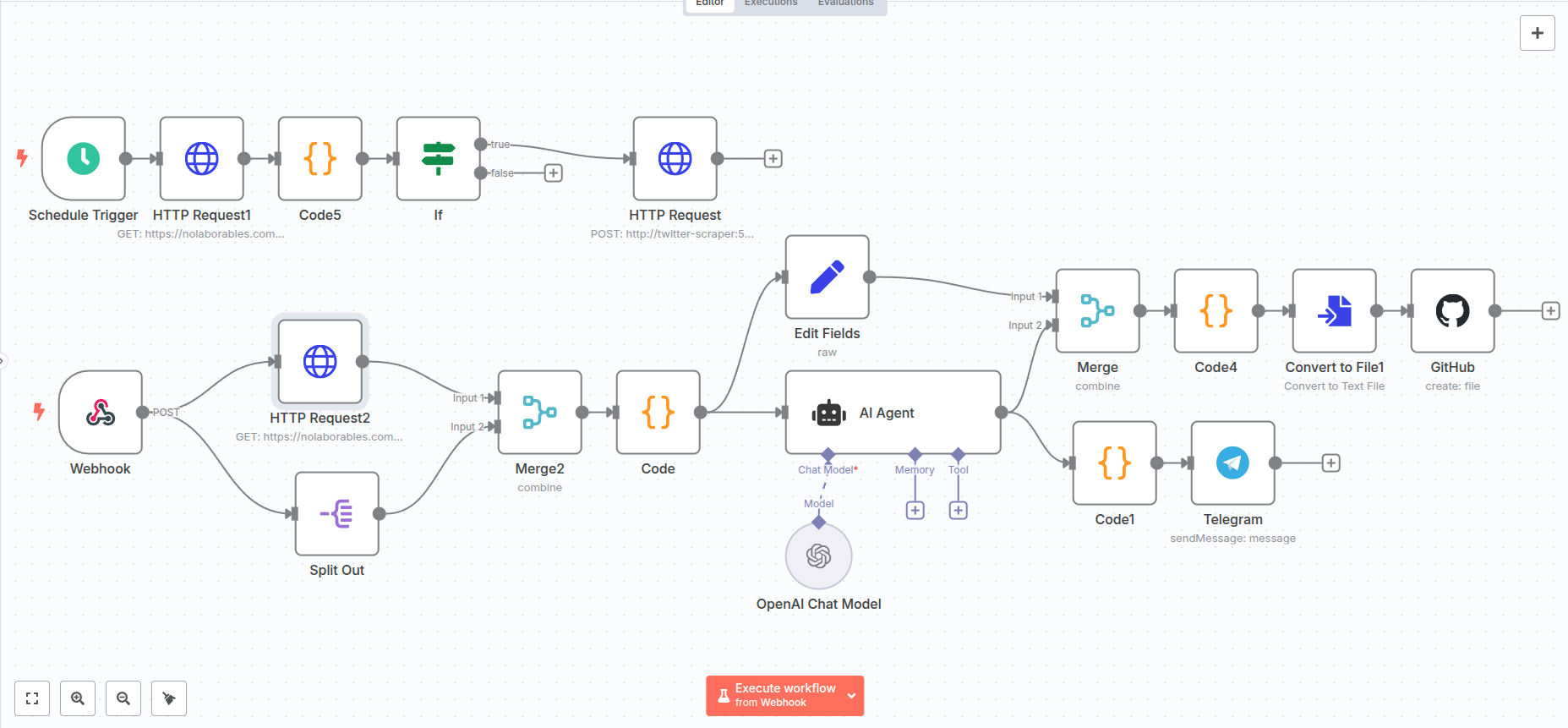Image resolution: width=1568 pixels, height=728 pixels.
Task: Add a Tool sub-node to AI Agent
Action: (958, 511)
